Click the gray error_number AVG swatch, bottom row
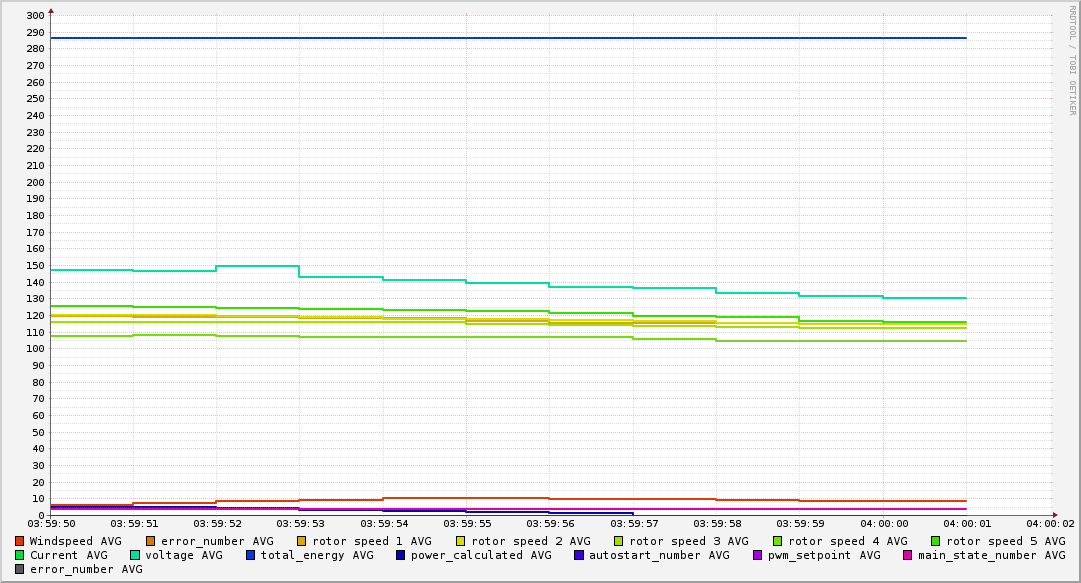1081x583 pixels. (20, 569)
